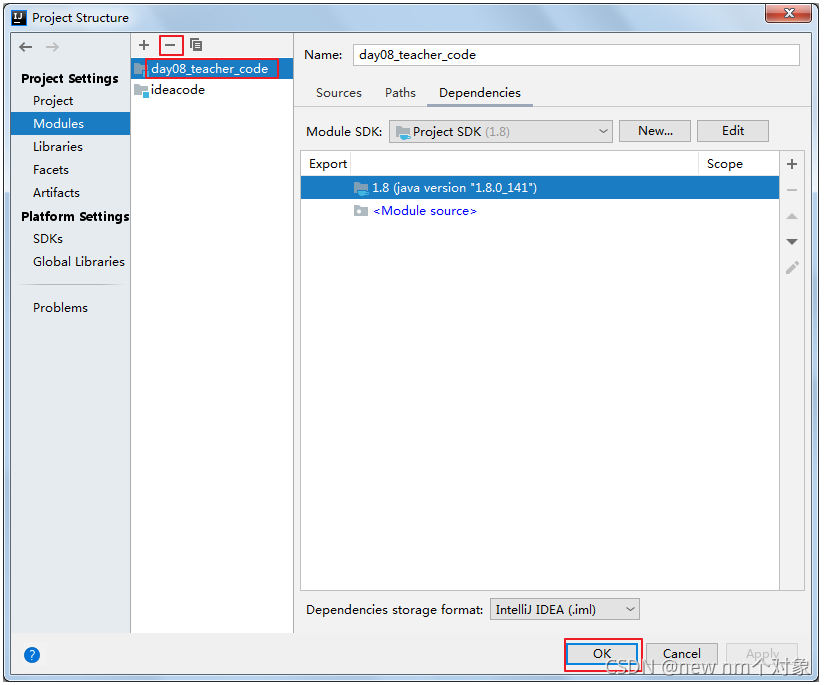The width and height of the screenshot is (826, 685).
Task: Open Artifacts settings section
Action: tap(56, 193)
